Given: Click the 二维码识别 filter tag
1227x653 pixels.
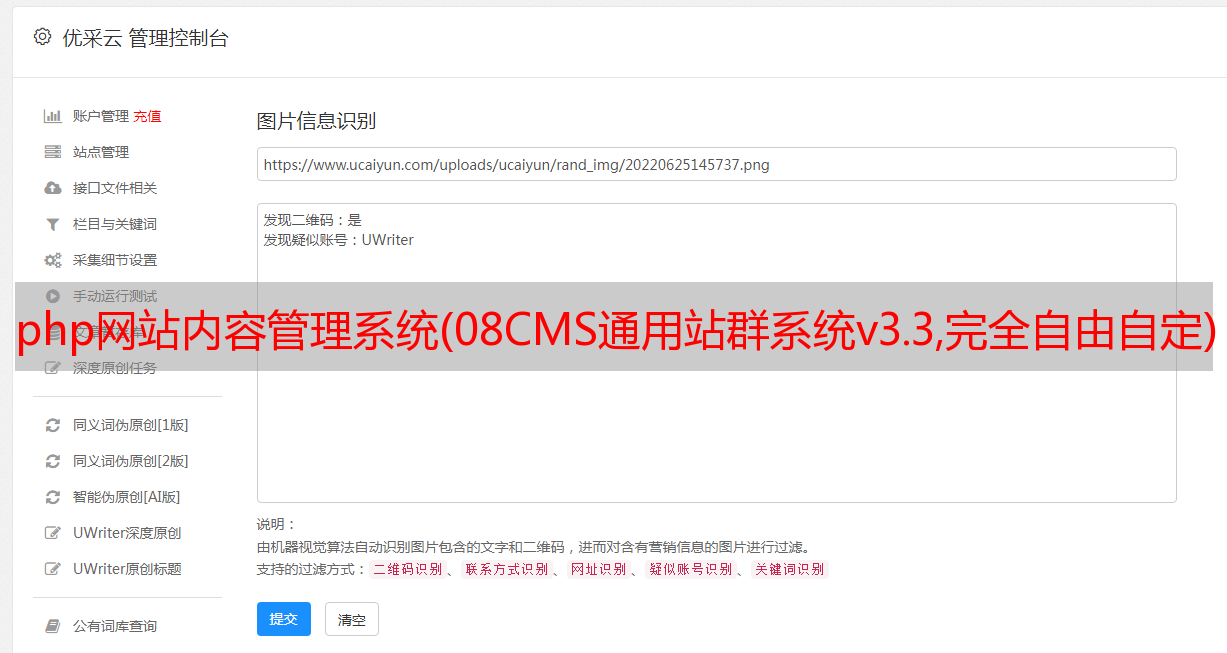Looking at the screenshot, I should click(408, 569).
